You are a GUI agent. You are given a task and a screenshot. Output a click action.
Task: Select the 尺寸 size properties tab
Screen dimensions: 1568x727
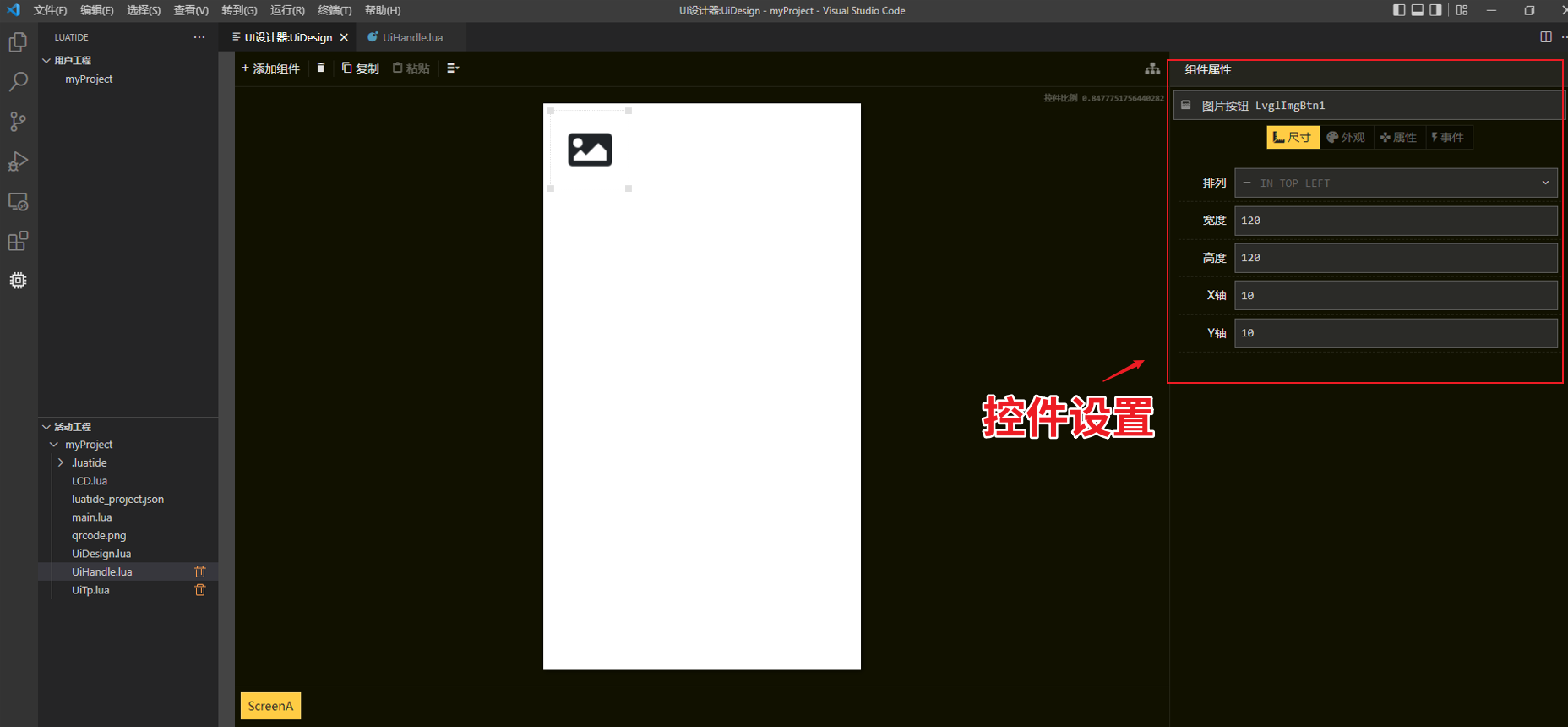click(x=1293, y=137)
